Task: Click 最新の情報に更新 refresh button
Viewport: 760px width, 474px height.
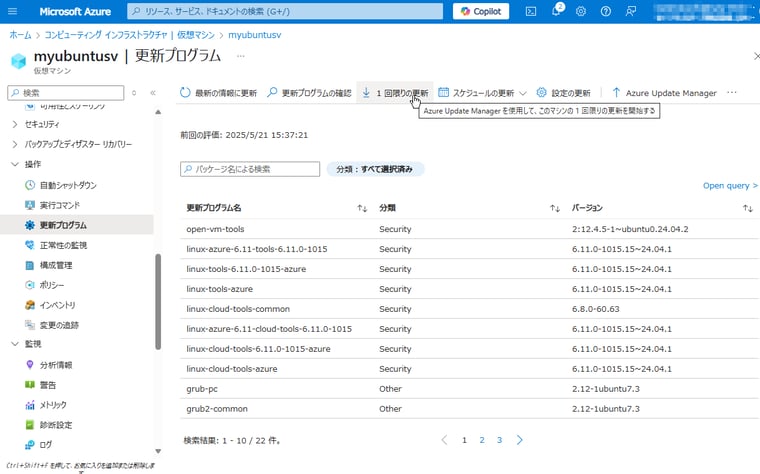Action: tap(218, 93)
